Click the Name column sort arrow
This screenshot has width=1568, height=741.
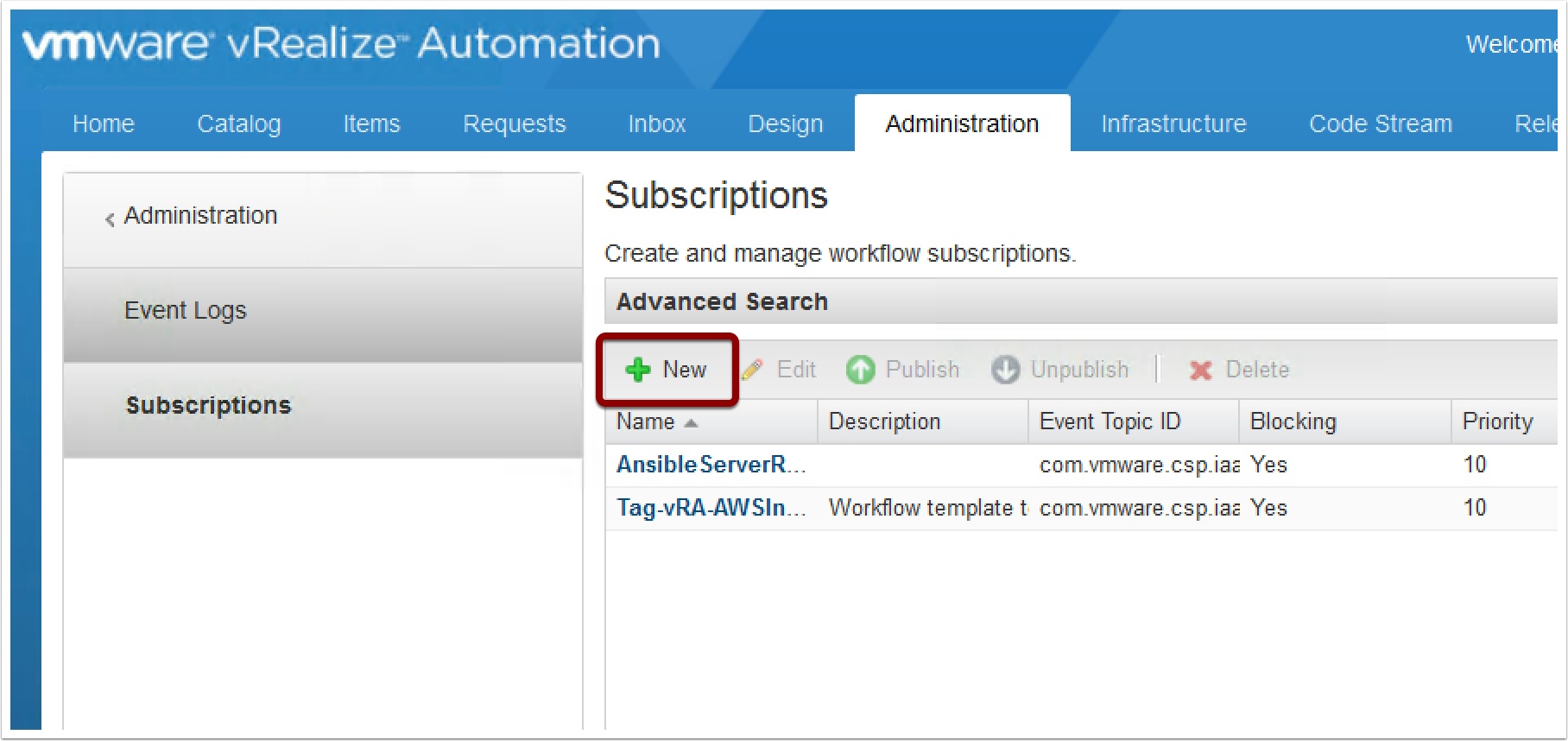coord(691,422)
